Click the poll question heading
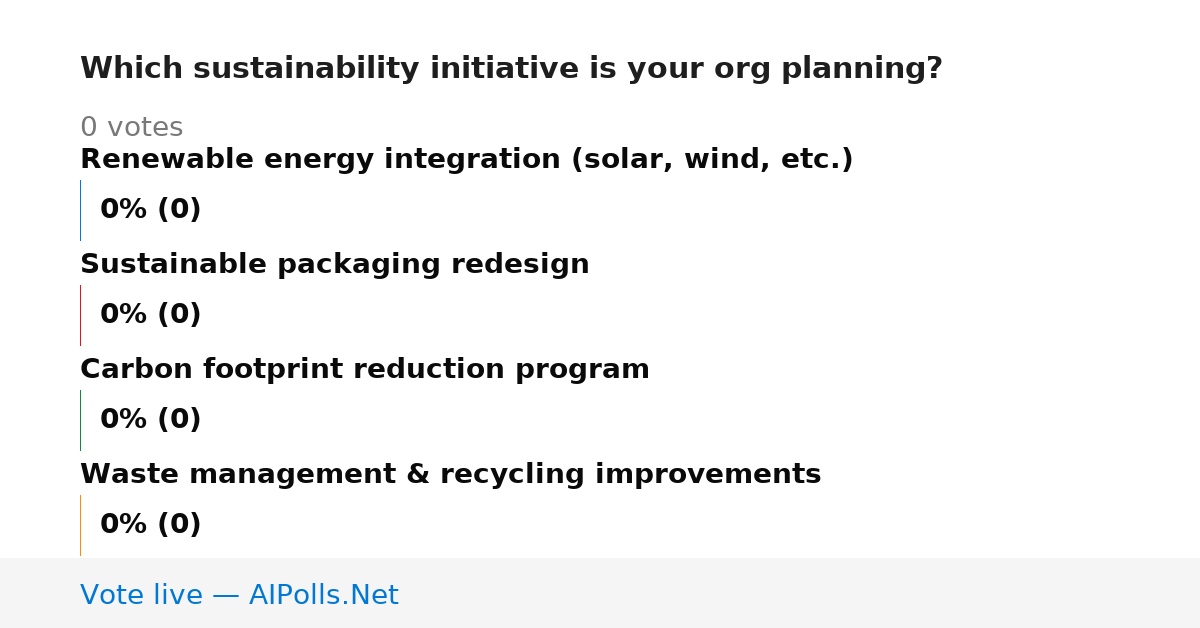 (x=511, y=69)
